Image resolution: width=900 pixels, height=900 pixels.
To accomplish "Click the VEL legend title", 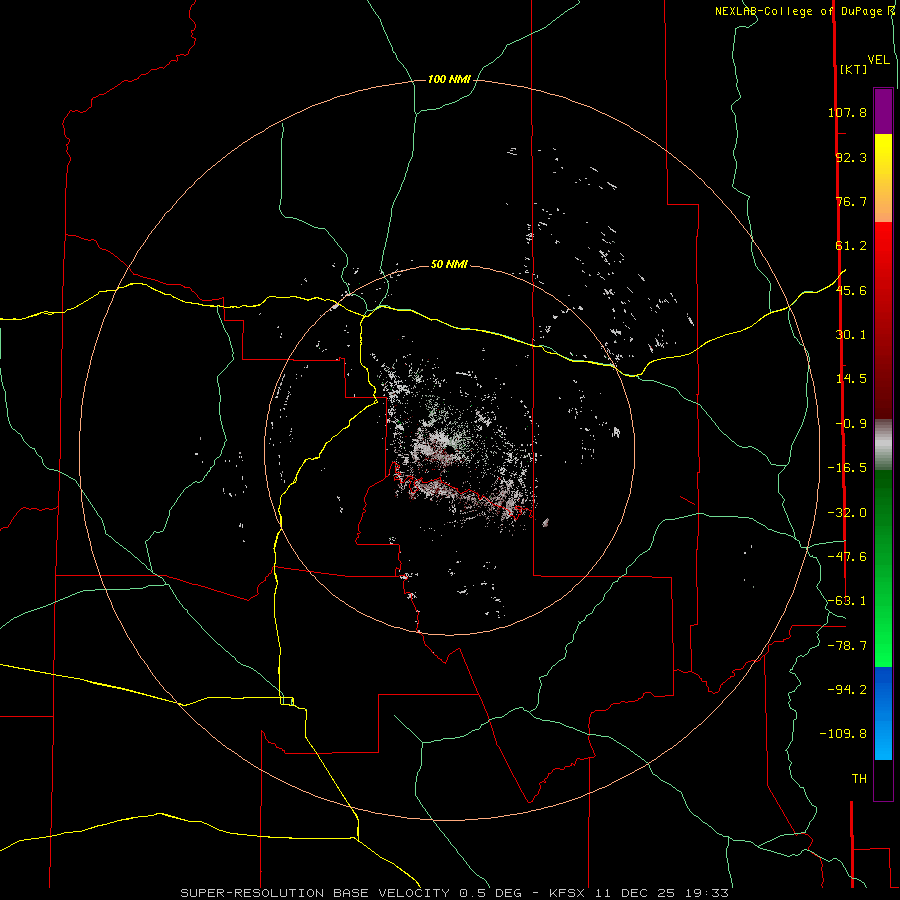I will 878,60.
